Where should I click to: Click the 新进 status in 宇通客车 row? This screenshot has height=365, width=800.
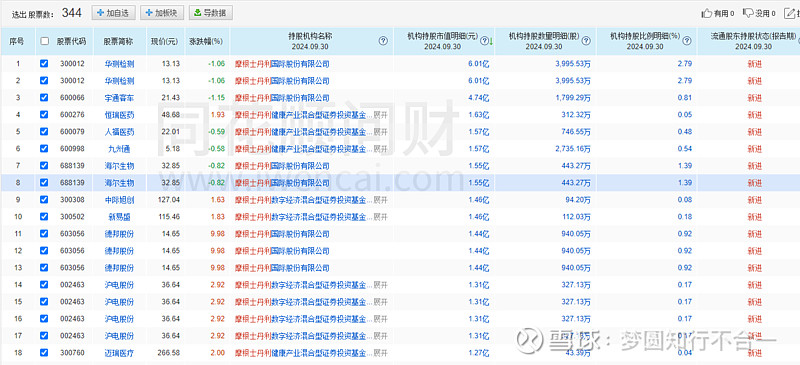pos(755,98)
